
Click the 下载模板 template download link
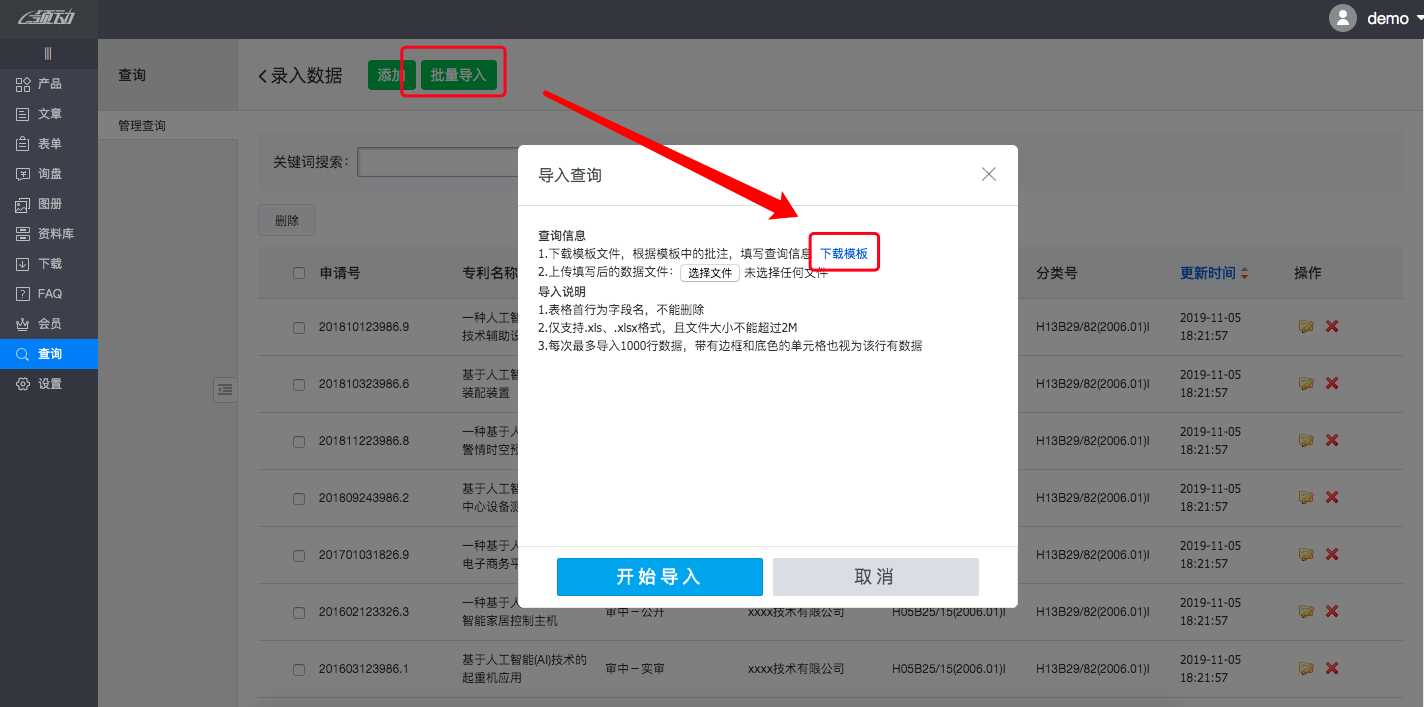(843, 252)
